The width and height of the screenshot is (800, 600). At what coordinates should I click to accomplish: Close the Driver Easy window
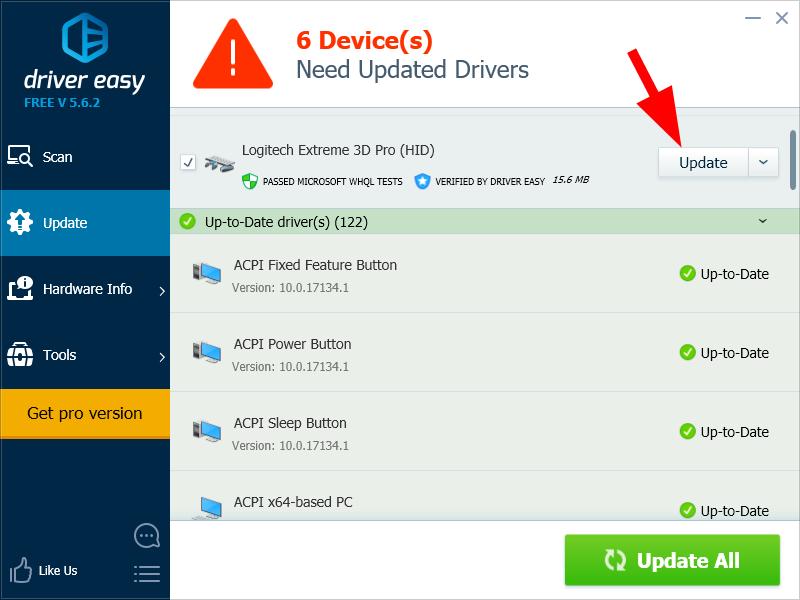click(782, 18)
